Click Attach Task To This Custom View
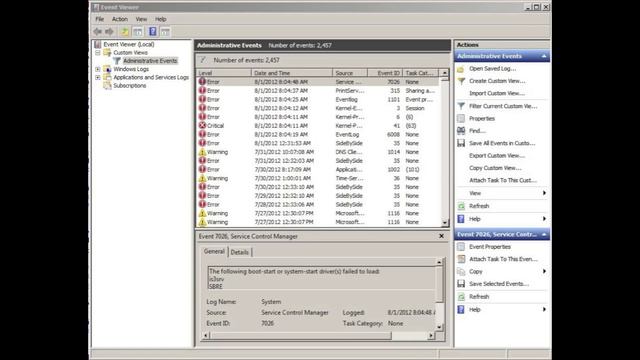The height and width of the screenshot is (360, 640). pyautogui.click(x=503, y=180)
